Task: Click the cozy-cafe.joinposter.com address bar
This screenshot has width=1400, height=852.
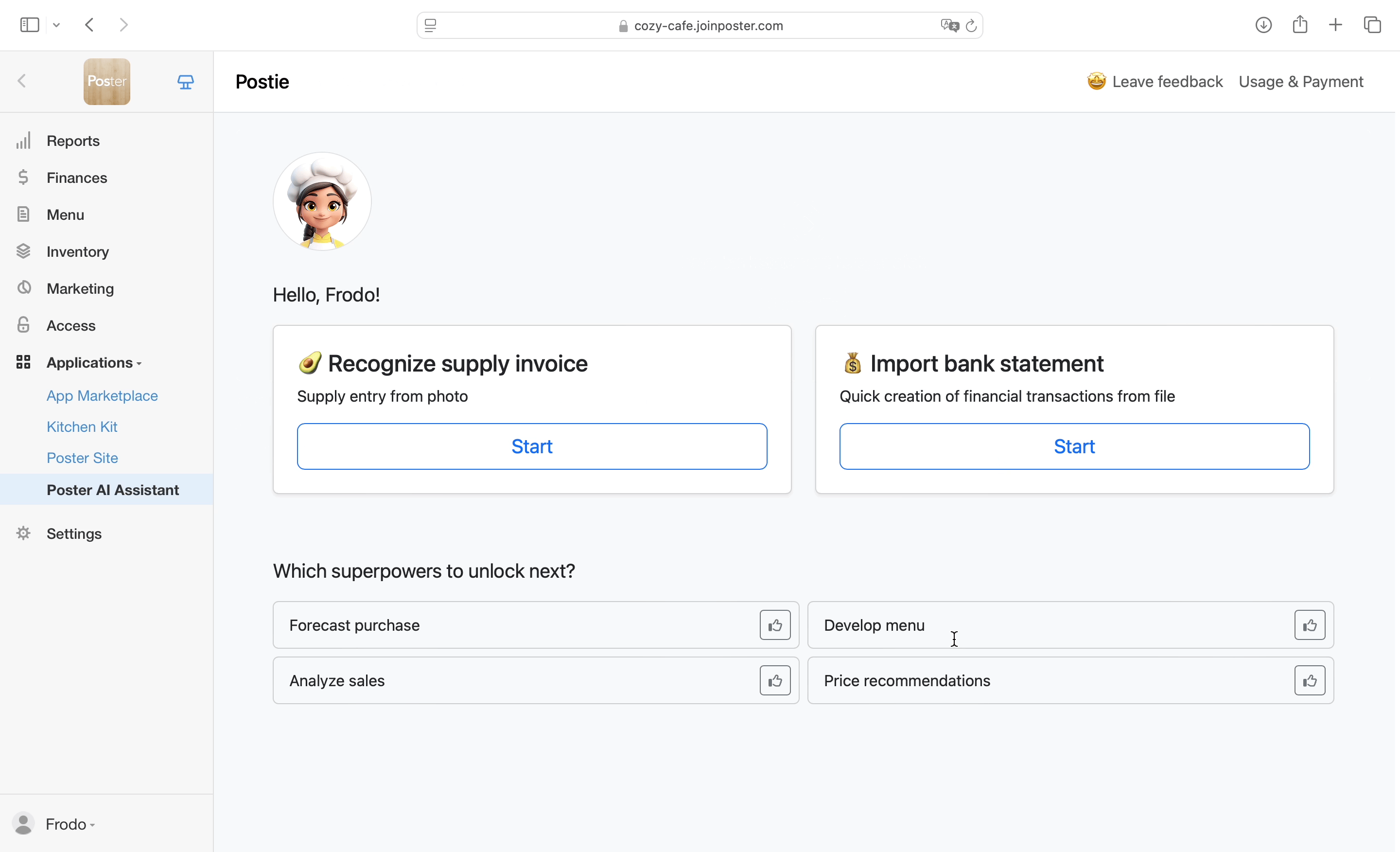Action: click(708, 26)
